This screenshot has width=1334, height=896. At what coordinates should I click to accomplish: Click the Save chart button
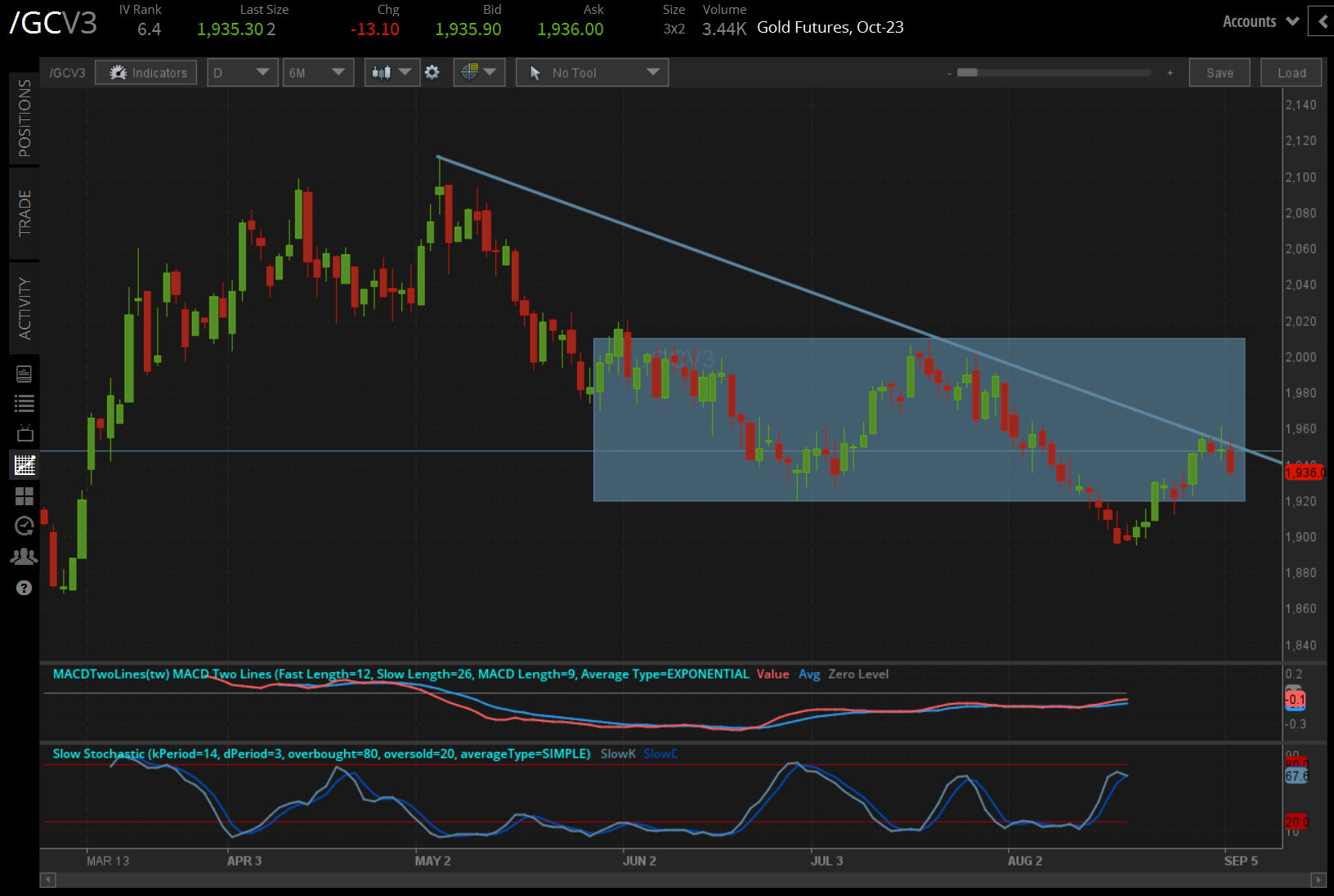(x=1220, y=73)
